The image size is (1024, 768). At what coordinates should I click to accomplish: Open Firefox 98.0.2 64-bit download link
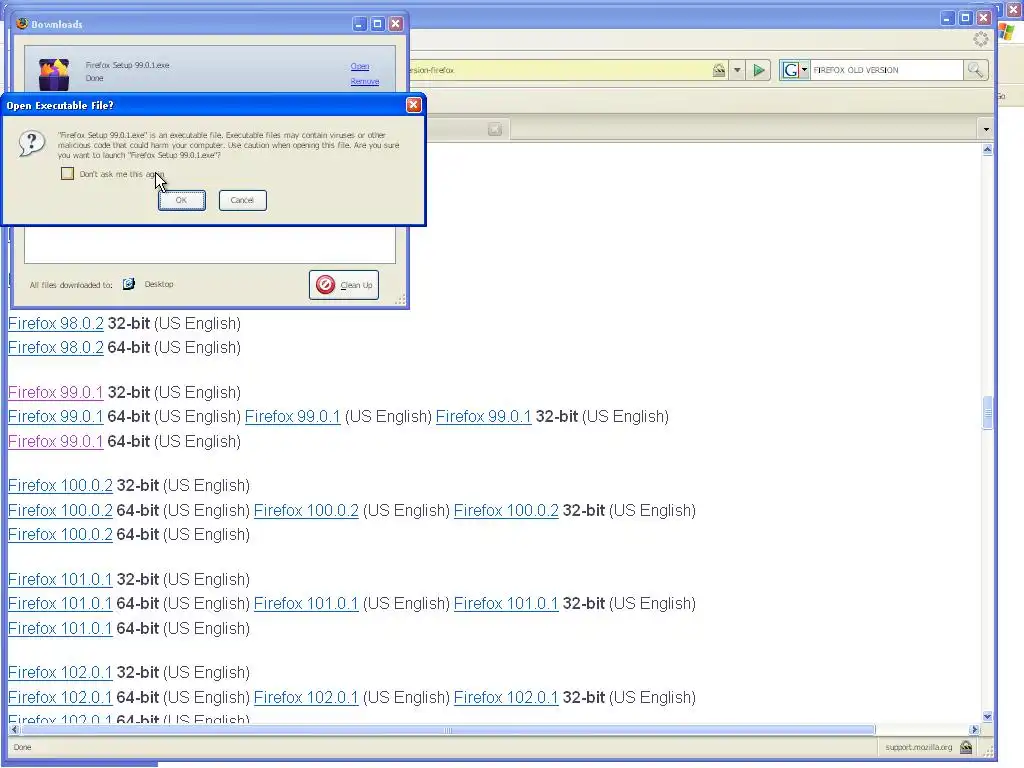(56, 347)
